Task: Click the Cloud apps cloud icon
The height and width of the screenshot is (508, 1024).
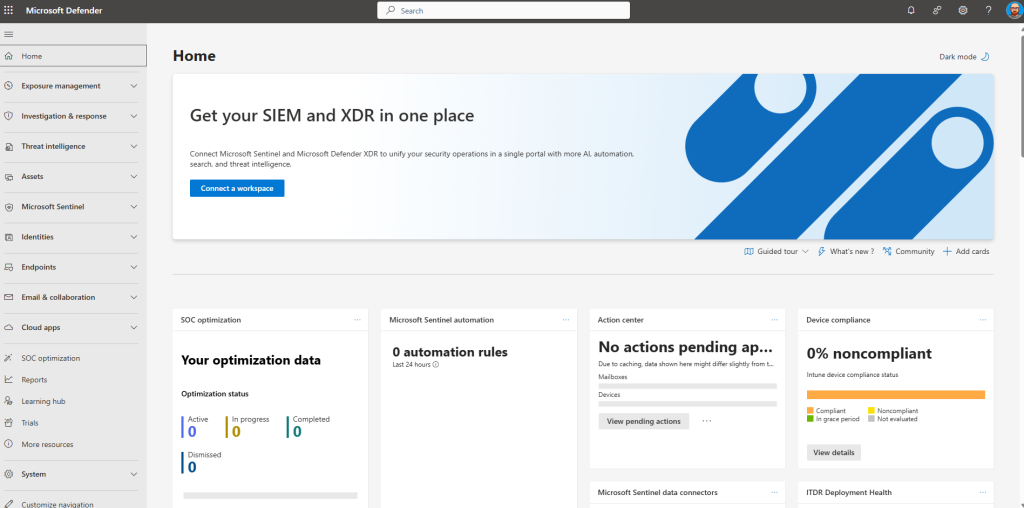Action: click(8, 327)
